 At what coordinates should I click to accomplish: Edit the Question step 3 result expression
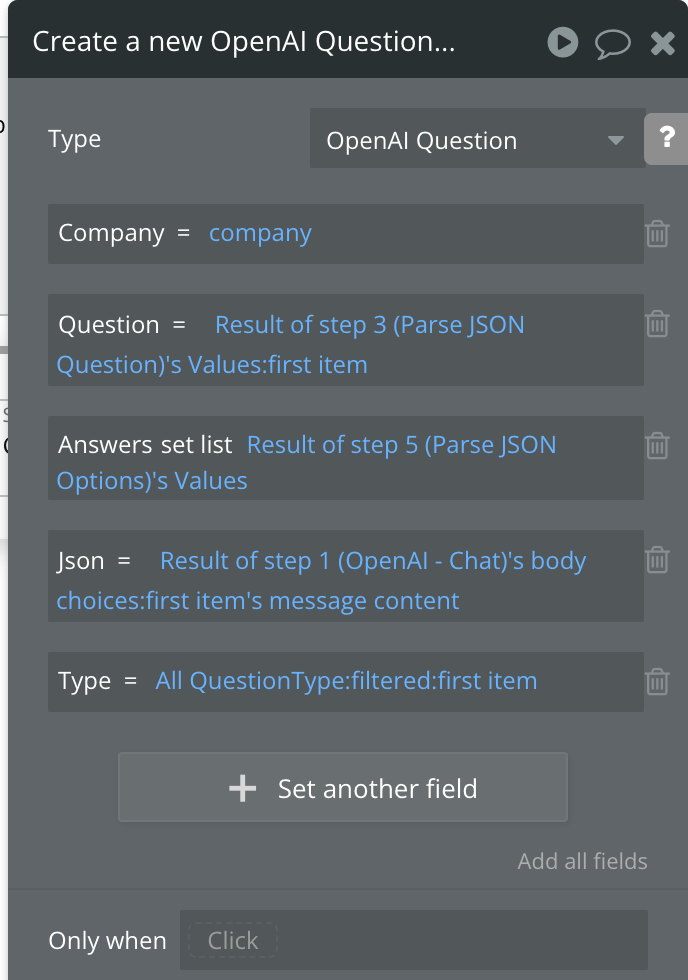click(369, 324)
